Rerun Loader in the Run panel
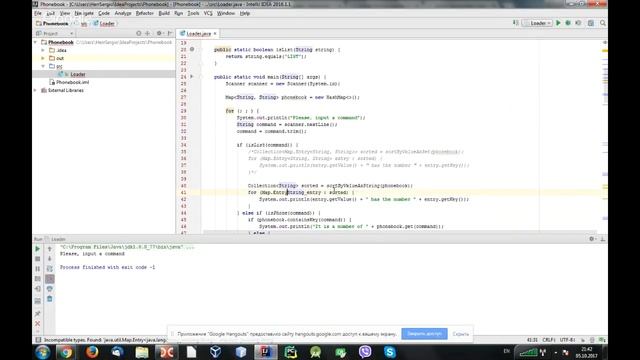Screen dimensions: 640x360 click(x=38, y=249)
